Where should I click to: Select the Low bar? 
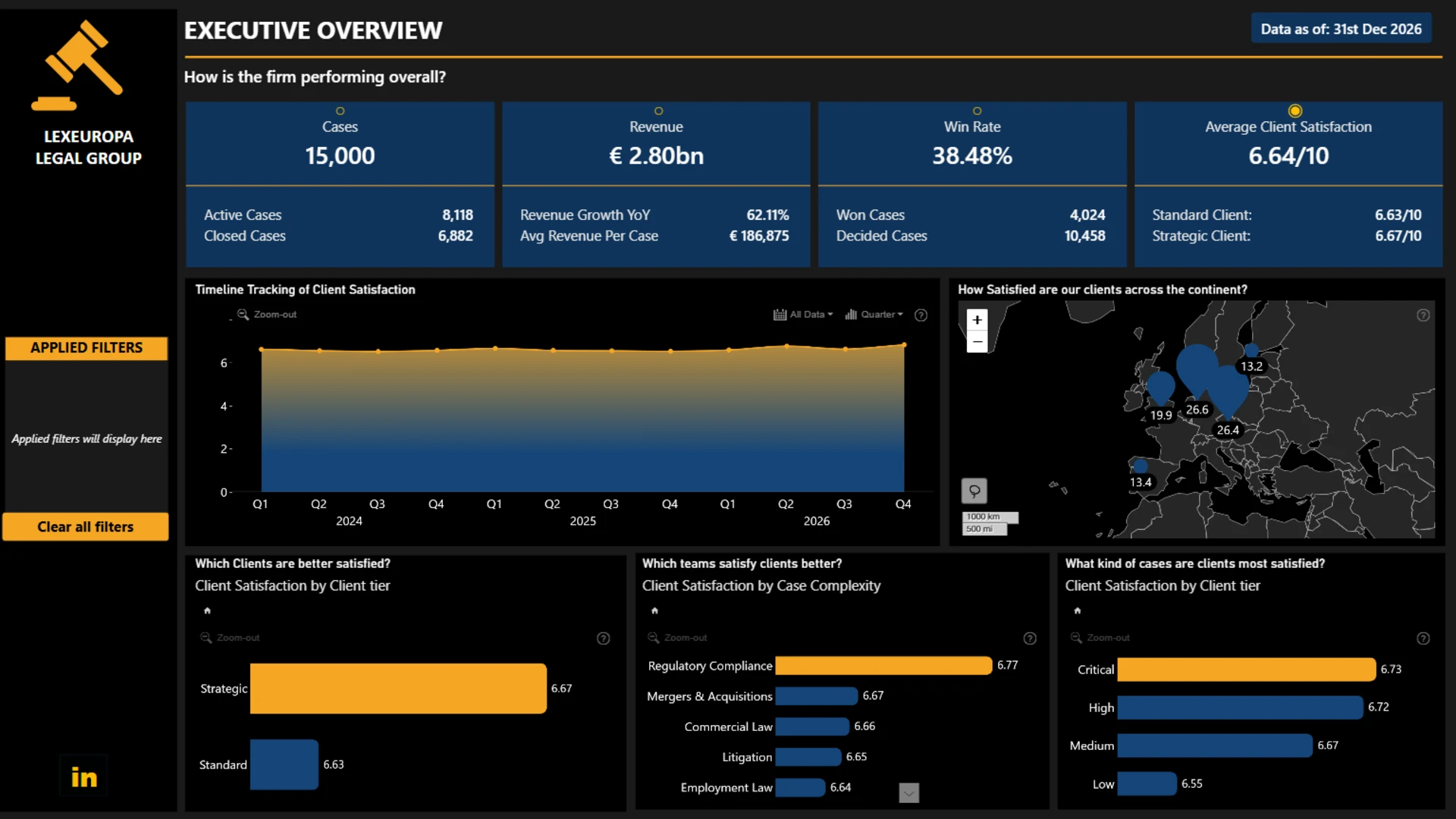[x=1147, y=783]
